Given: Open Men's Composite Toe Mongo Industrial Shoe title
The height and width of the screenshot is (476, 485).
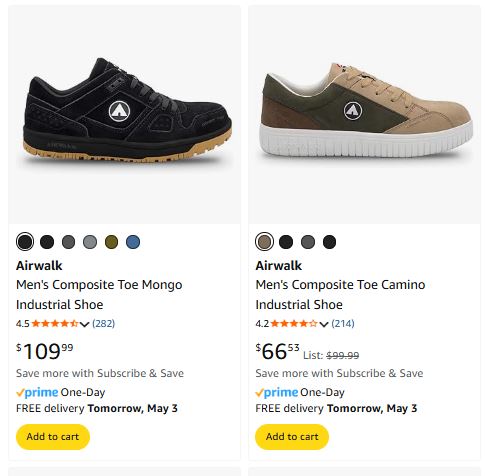Looking at the screenshot, I should 99,295.
